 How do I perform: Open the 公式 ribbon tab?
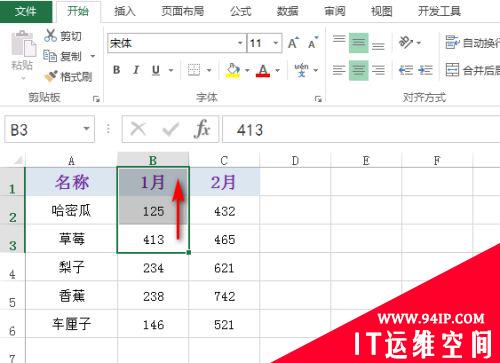pyautogui.click(x=240, y=11)
